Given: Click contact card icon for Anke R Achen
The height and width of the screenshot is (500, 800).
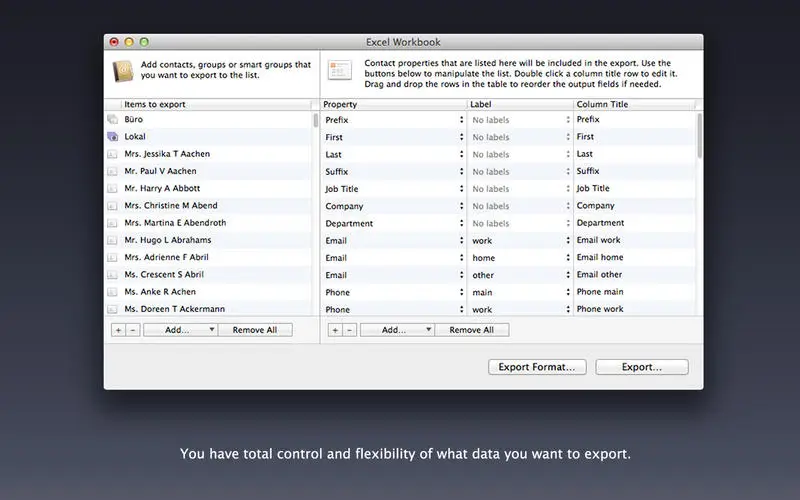Looking at the screenshot, I should click(x=112, y=292).
